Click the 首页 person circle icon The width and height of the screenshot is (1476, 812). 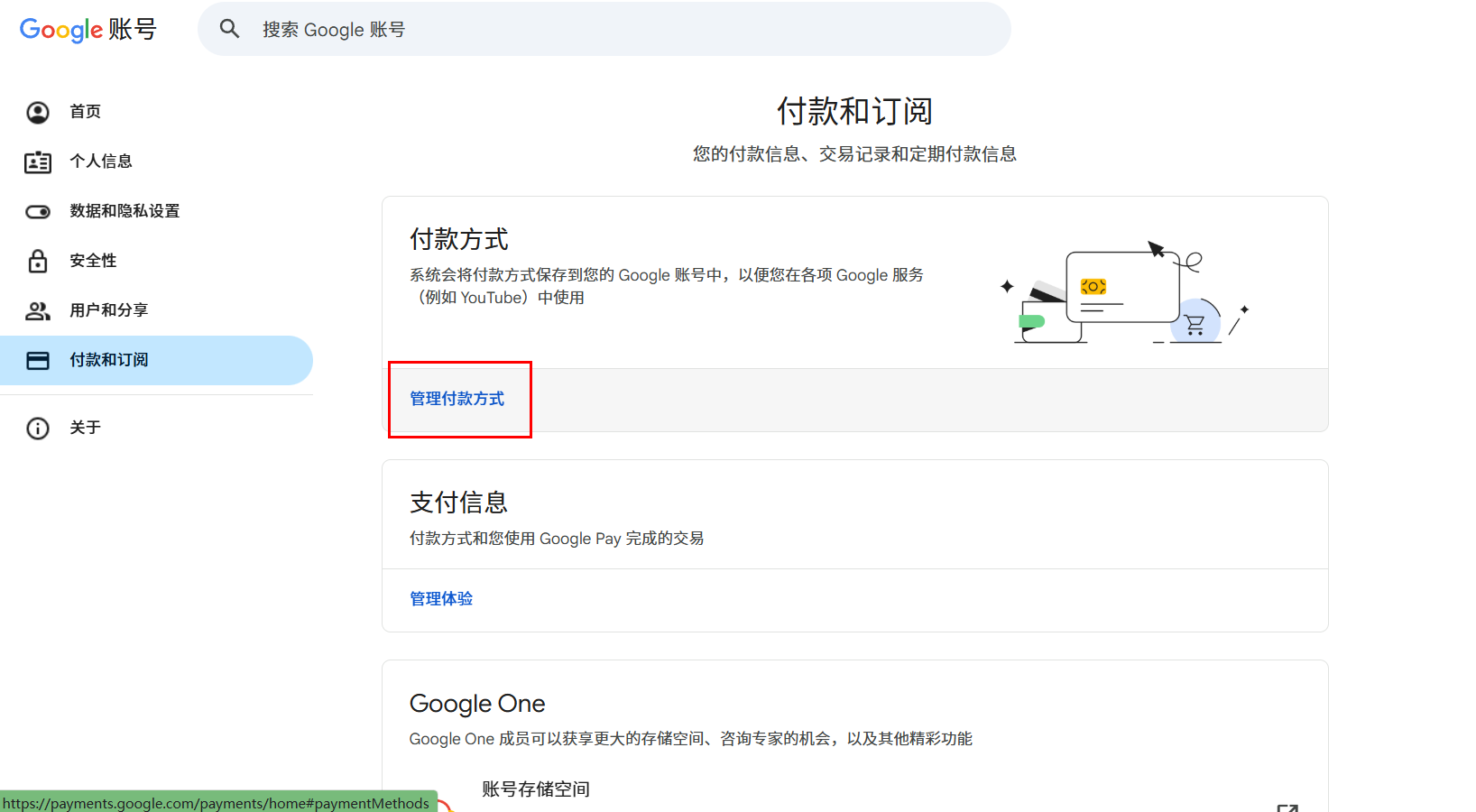click(x=38, y=112)
